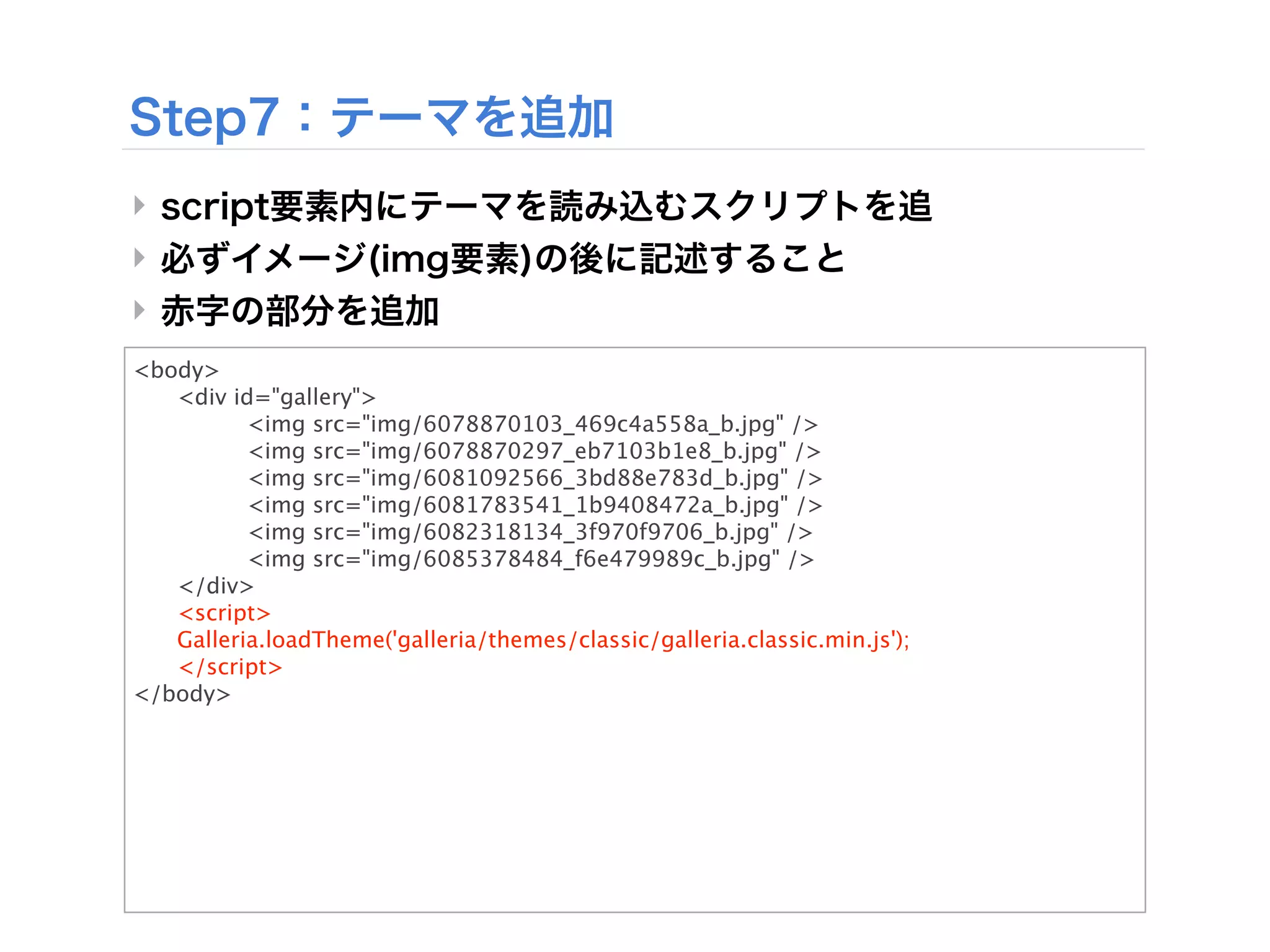Click img line 6081783541_1b9408472a_b.jpg
This screenshot has width=1270, height=952.
(535, 505)
